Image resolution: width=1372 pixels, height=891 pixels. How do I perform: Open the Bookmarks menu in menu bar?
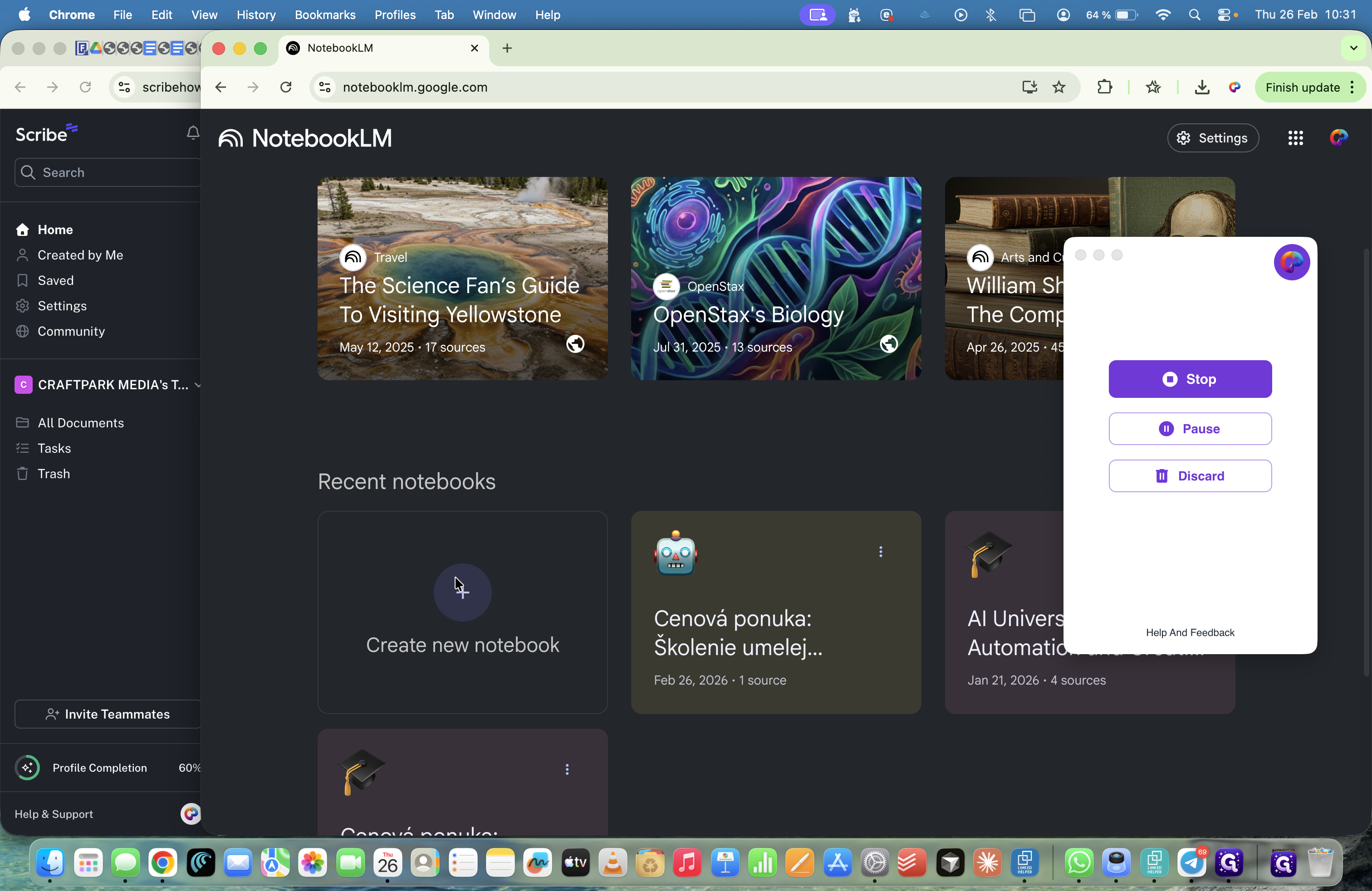tap(324, 15)
